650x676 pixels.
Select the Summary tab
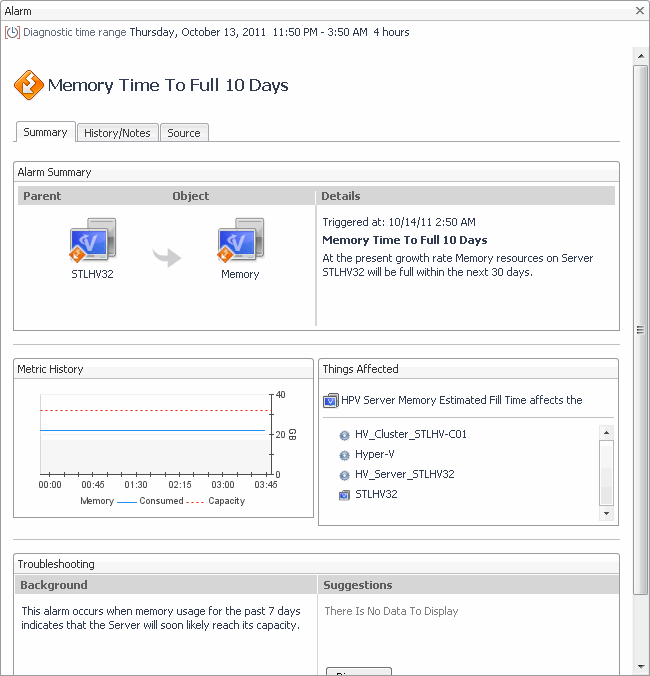coord(45,132)
